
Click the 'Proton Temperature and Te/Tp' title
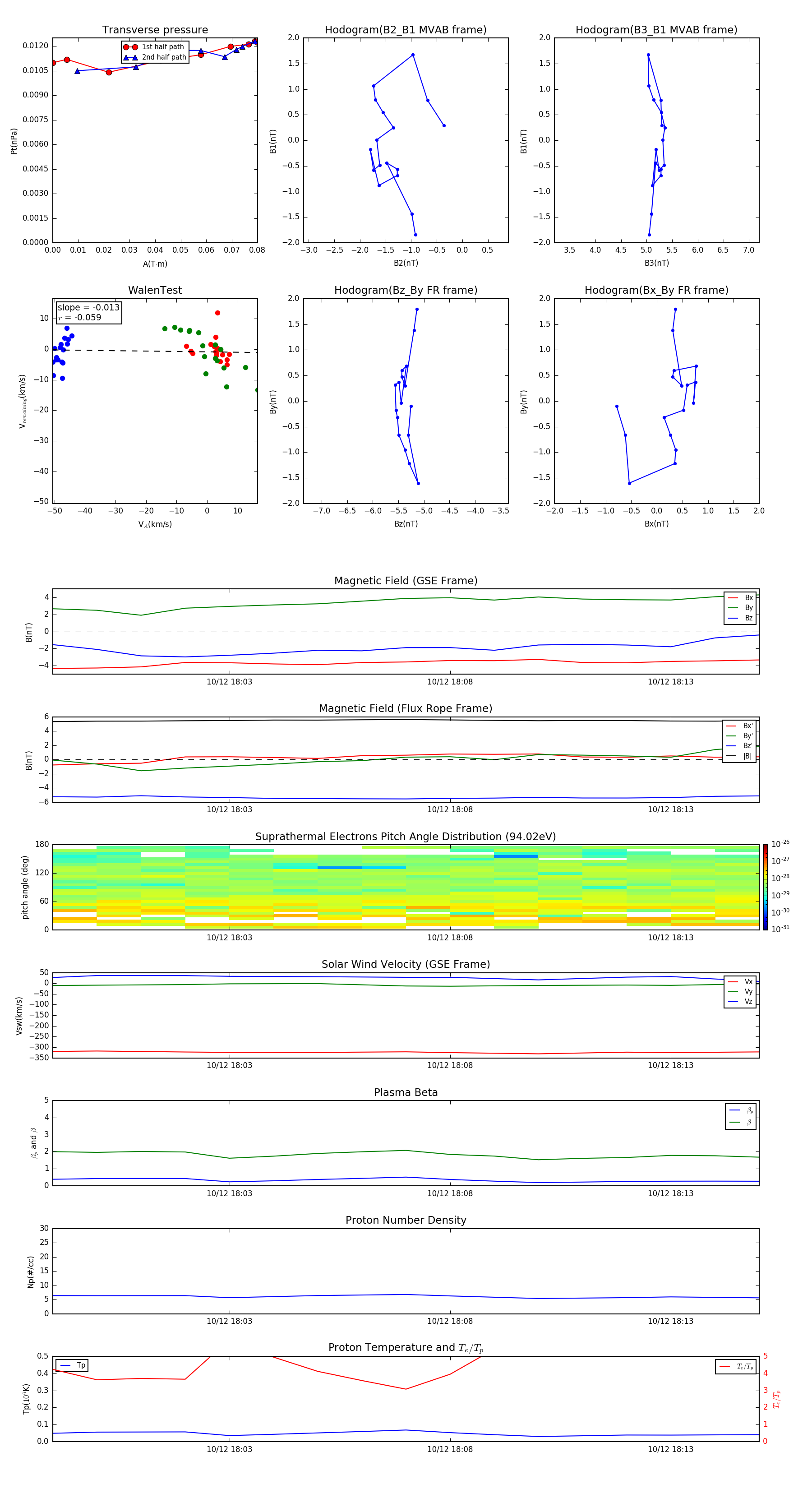[x=406, y=1348]
